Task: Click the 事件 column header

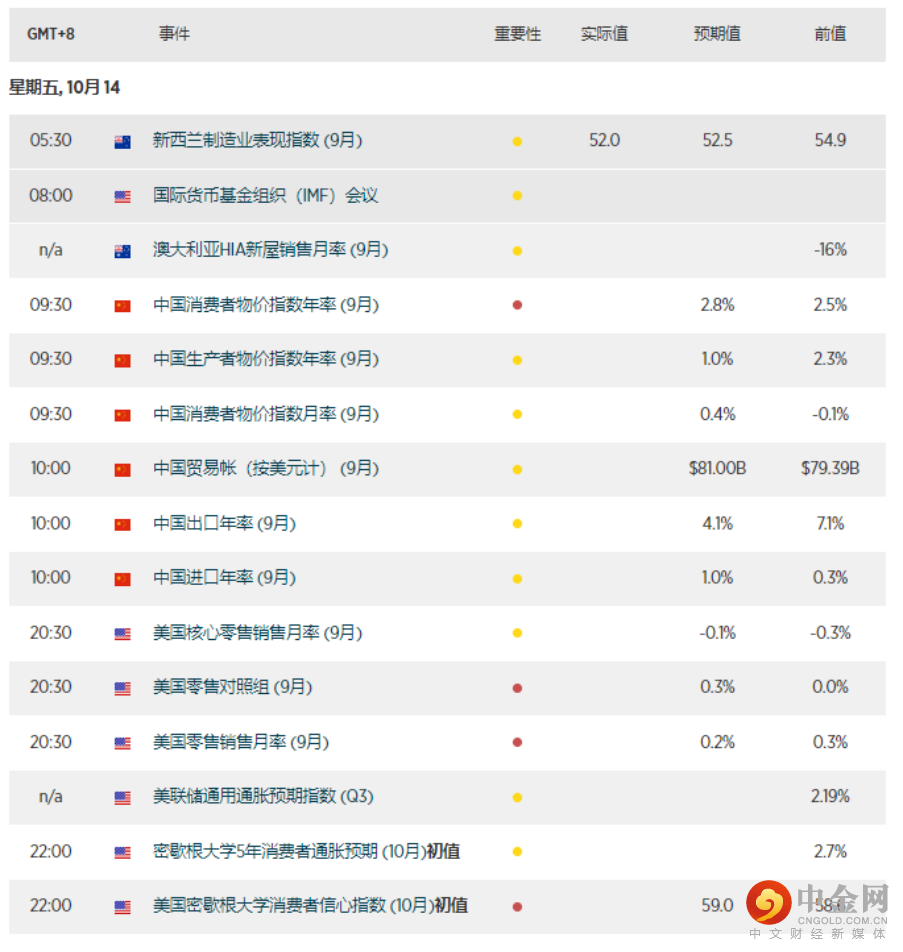Action: (174, 33)
